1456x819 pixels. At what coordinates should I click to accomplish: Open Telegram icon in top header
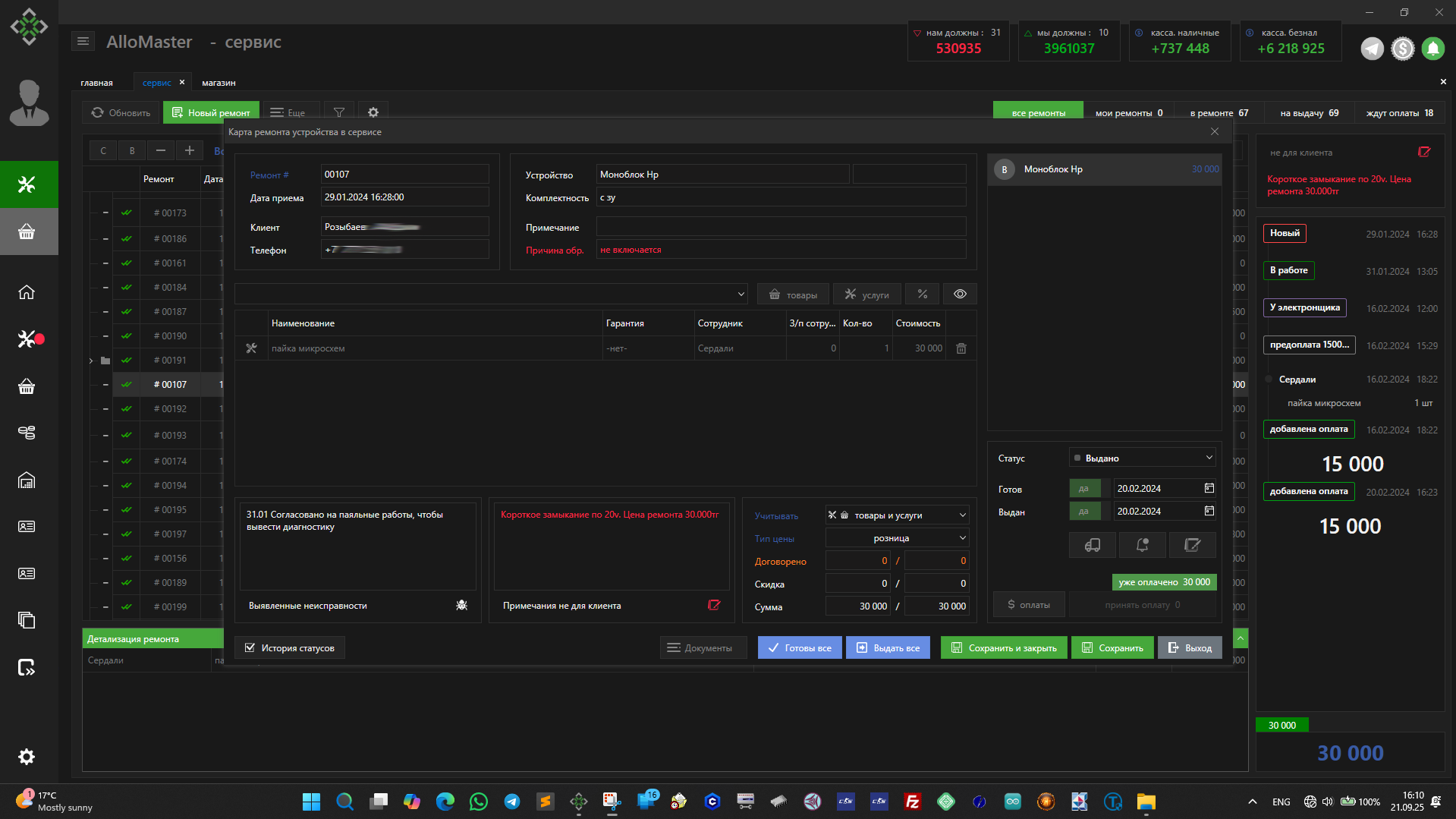pos(1371,49)
